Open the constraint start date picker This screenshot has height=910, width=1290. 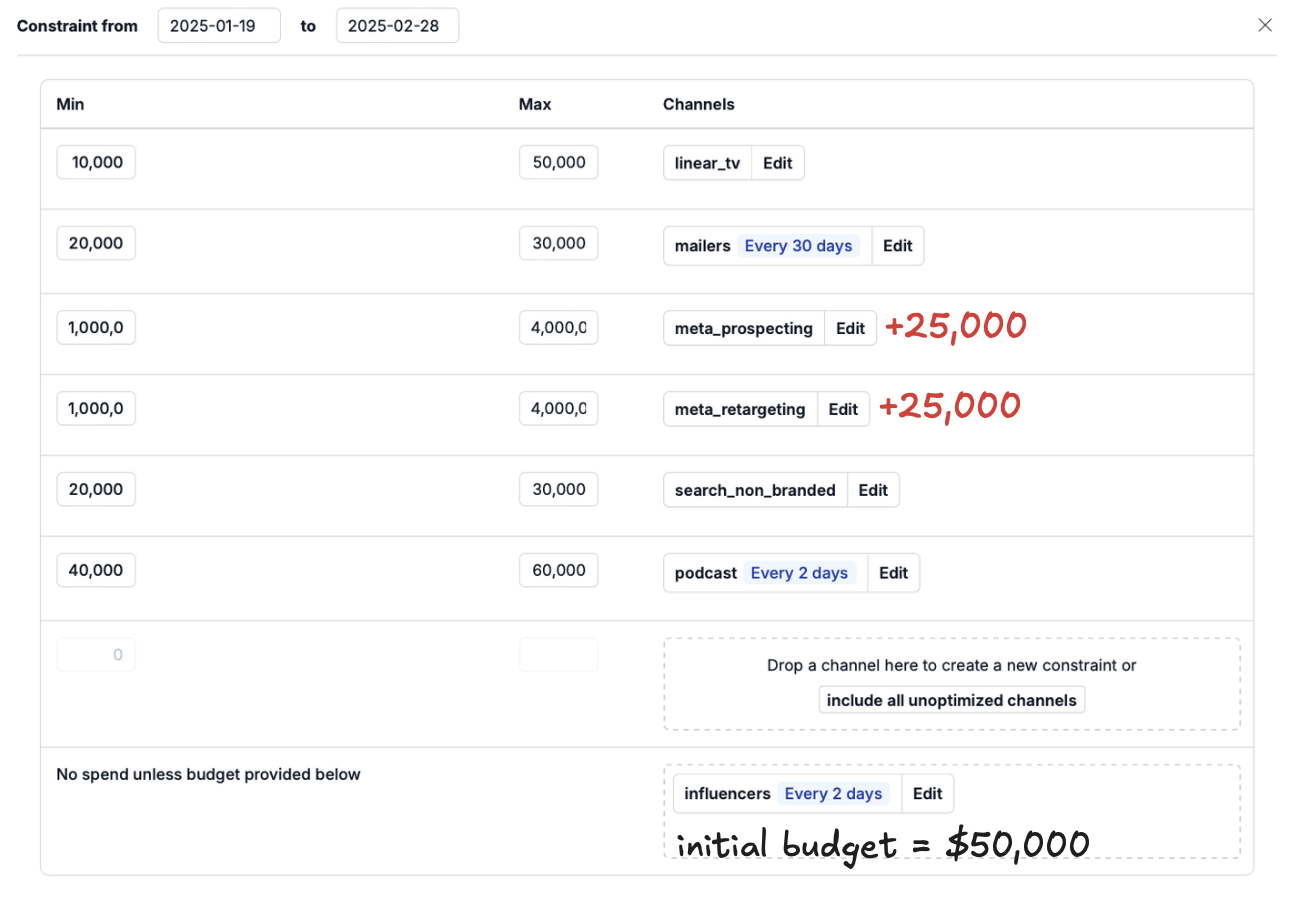(218, 25)
